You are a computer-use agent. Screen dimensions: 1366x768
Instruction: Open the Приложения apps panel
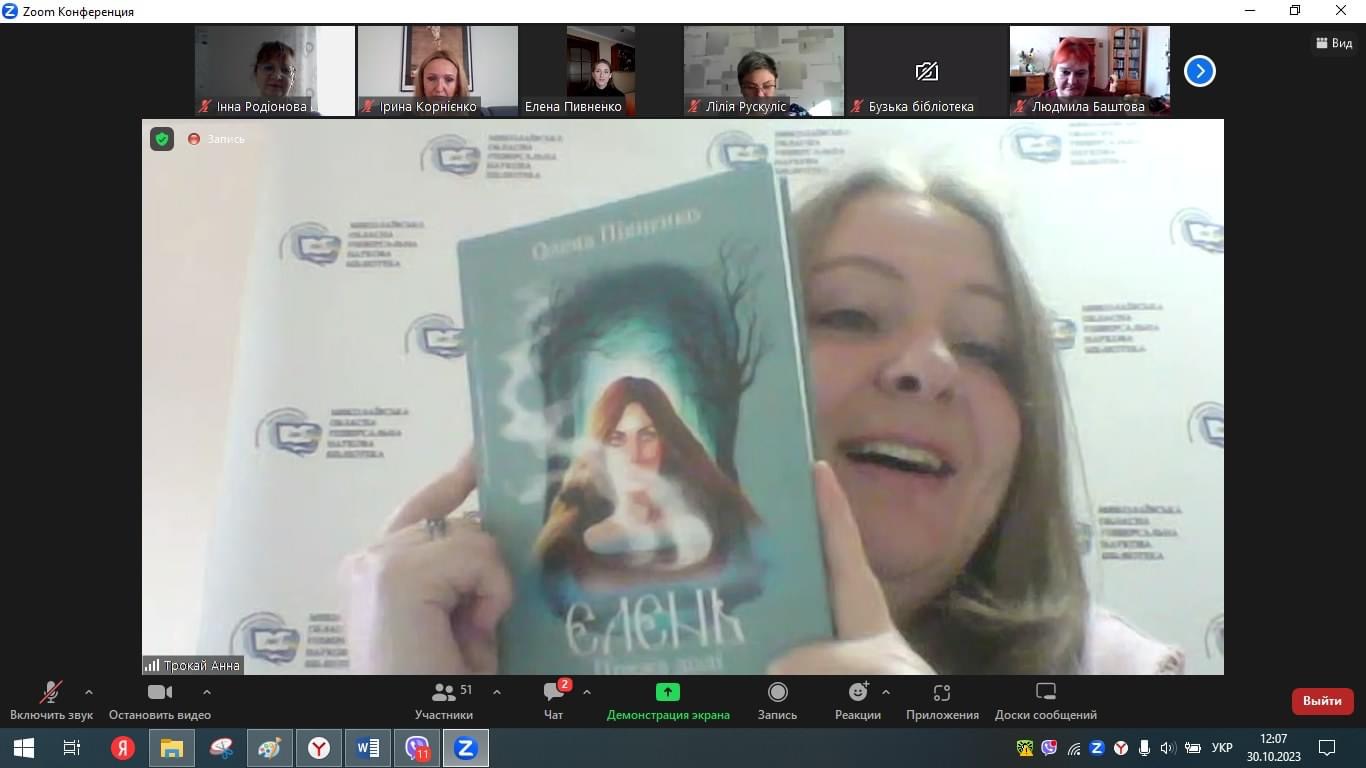coord(942,700)
